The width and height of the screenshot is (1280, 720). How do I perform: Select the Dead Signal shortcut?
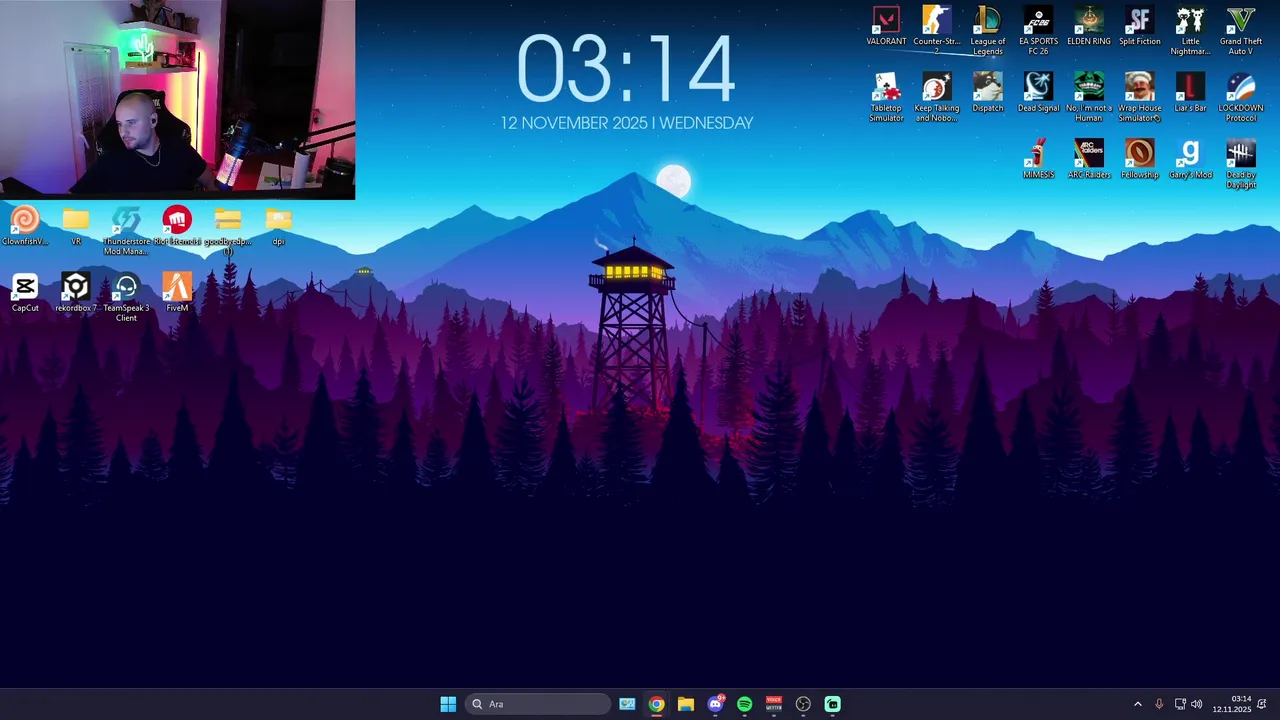[1038, 93]
